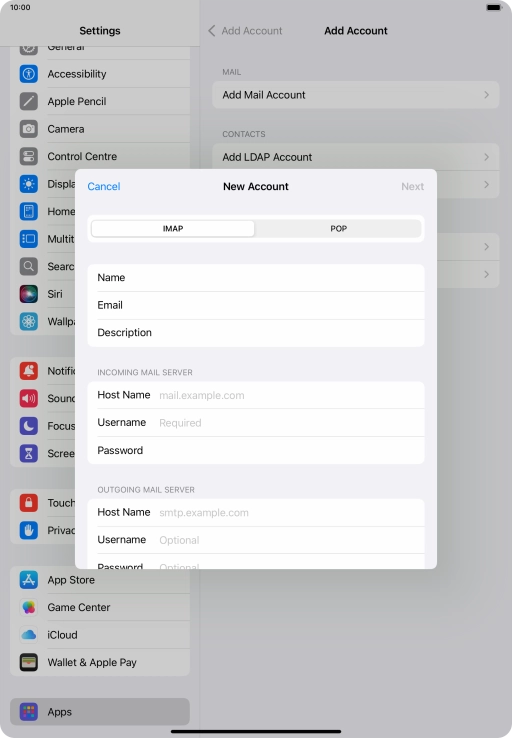Select Game Center in Settings sidebar
Image resolution: width=512 pixels, height=738 pixels.
click(100, 607)
